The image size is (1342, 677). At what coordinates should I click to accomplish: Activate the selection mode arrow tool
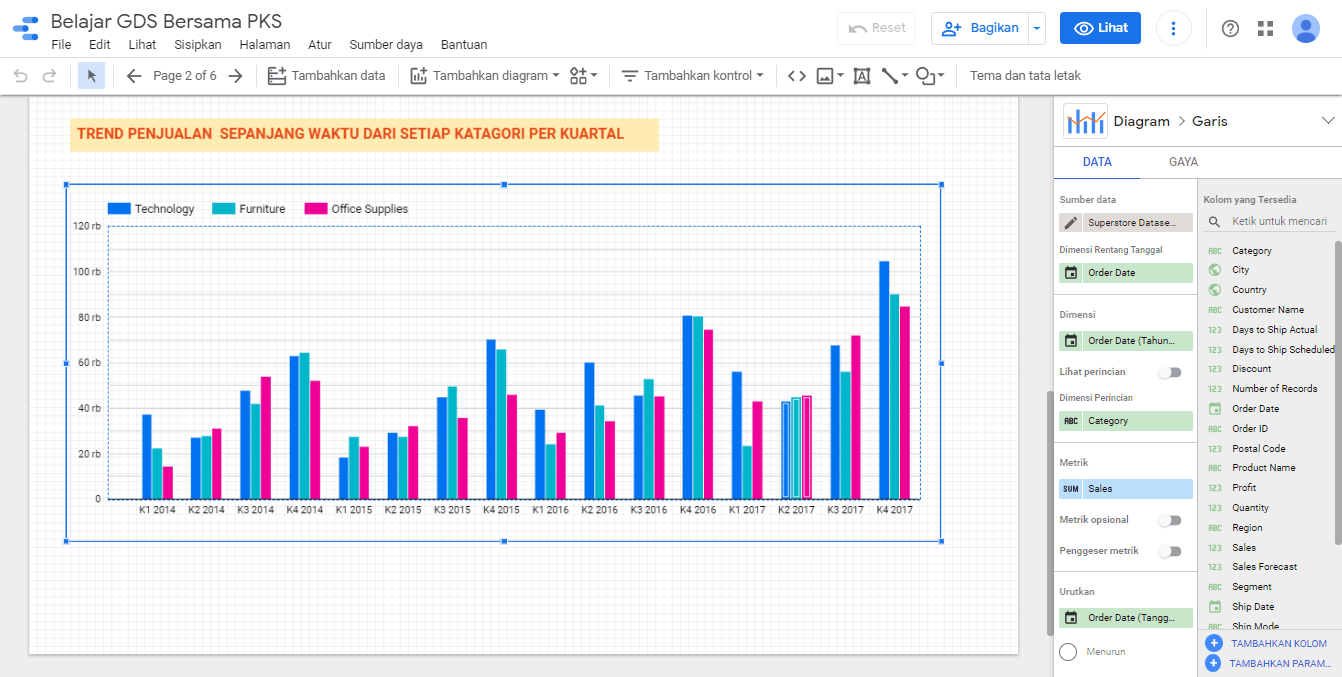[91, 76]
